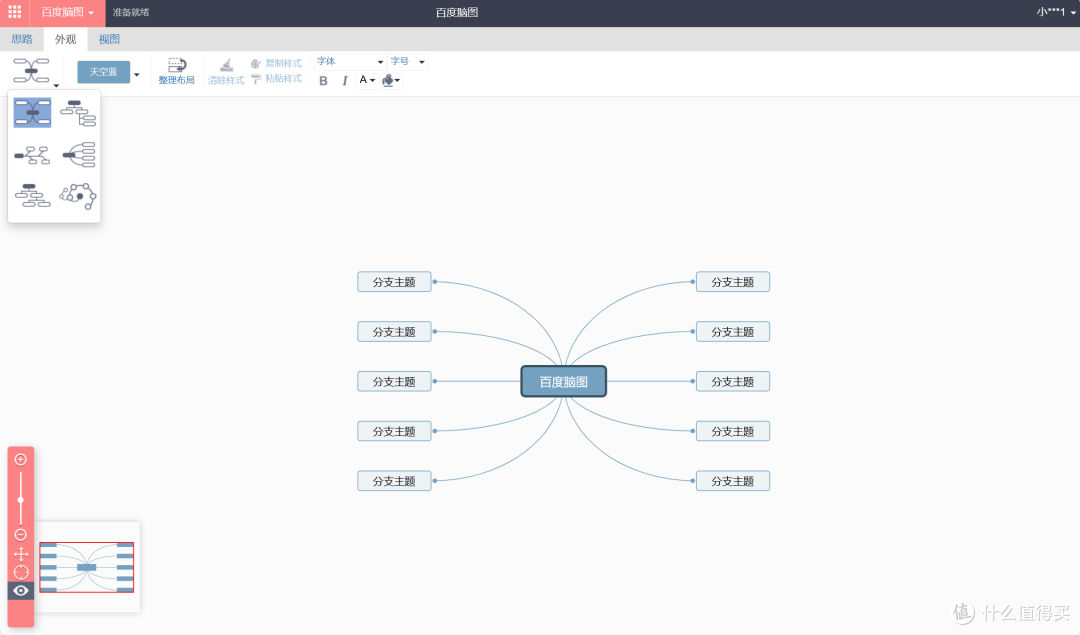Open the 字体 font family dropdown
This screenshot has width=1080, height=635.
[x=349, y=61]
